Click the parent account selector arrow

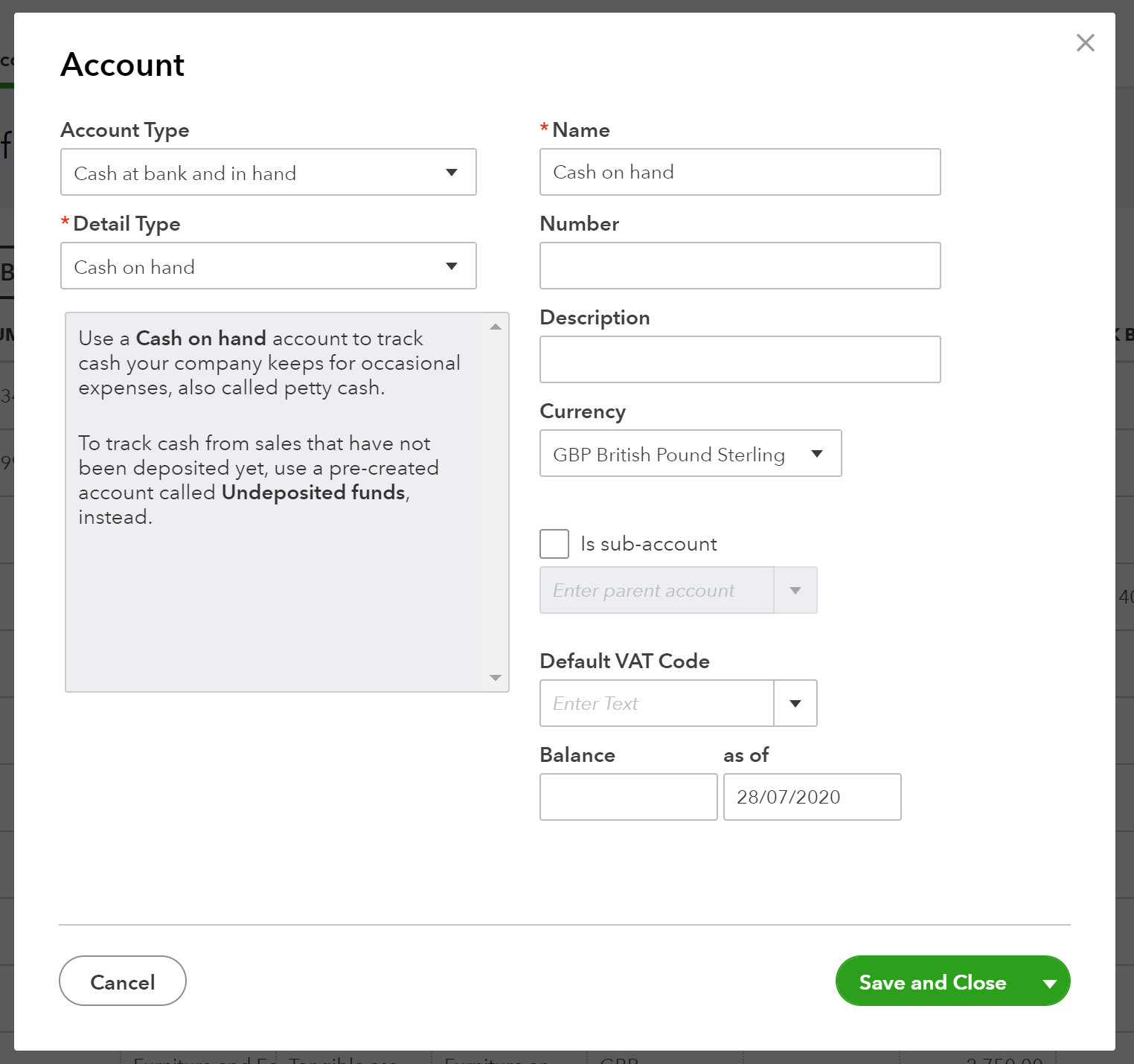click(795, 590)
